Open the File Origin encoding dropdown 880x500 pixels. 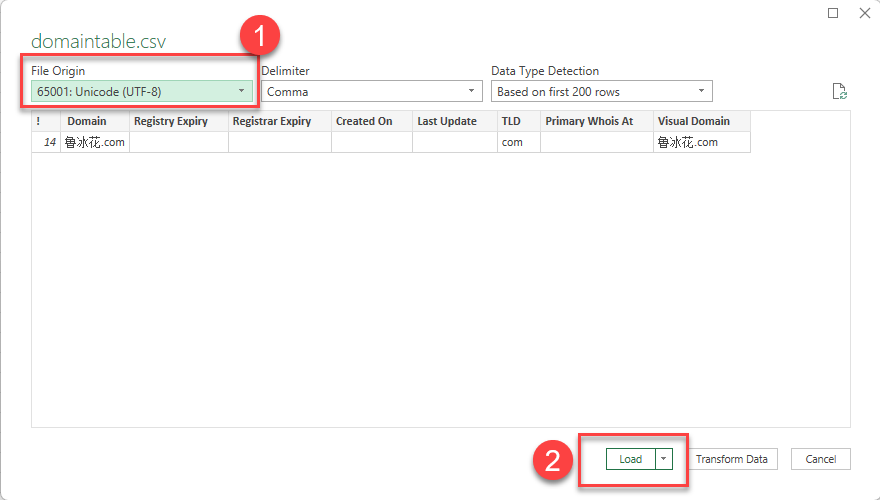point(141,91)
